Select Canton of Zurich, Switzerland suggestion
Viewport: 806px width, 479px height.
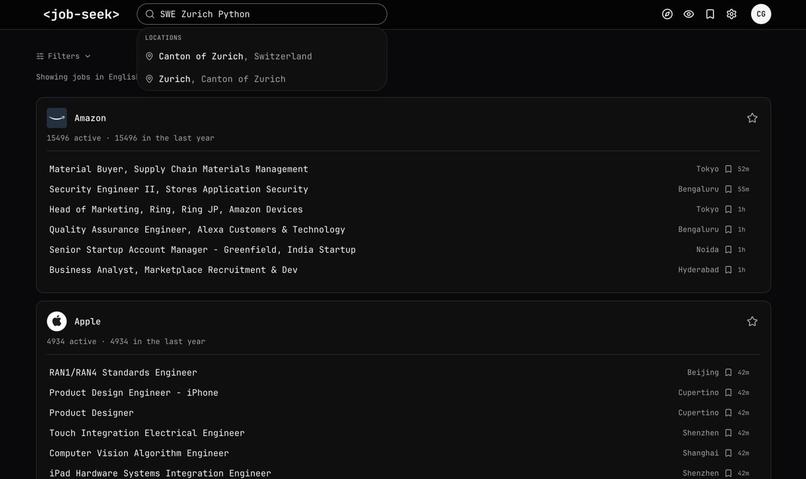pos(262,57)
